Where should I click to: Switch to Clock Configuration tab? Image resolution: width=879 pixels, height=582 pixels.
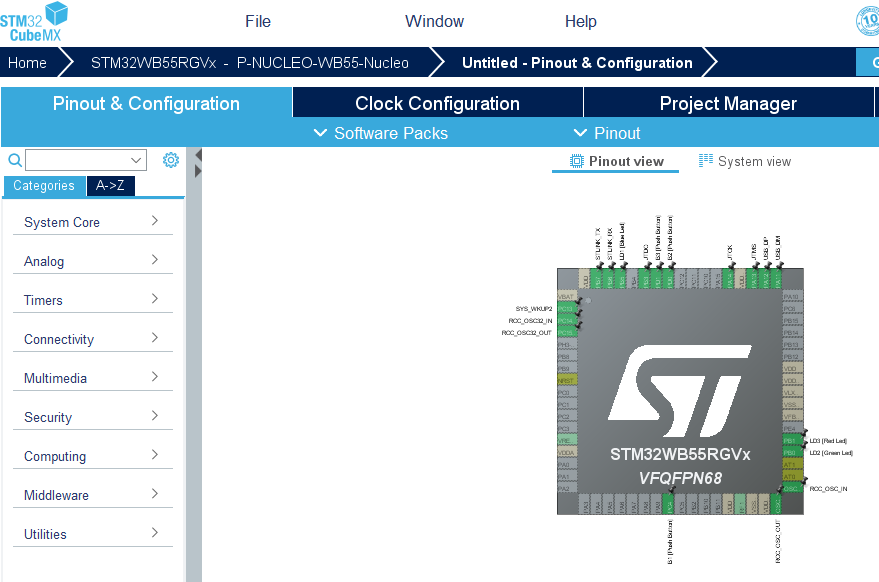click(x=438, y=103)
